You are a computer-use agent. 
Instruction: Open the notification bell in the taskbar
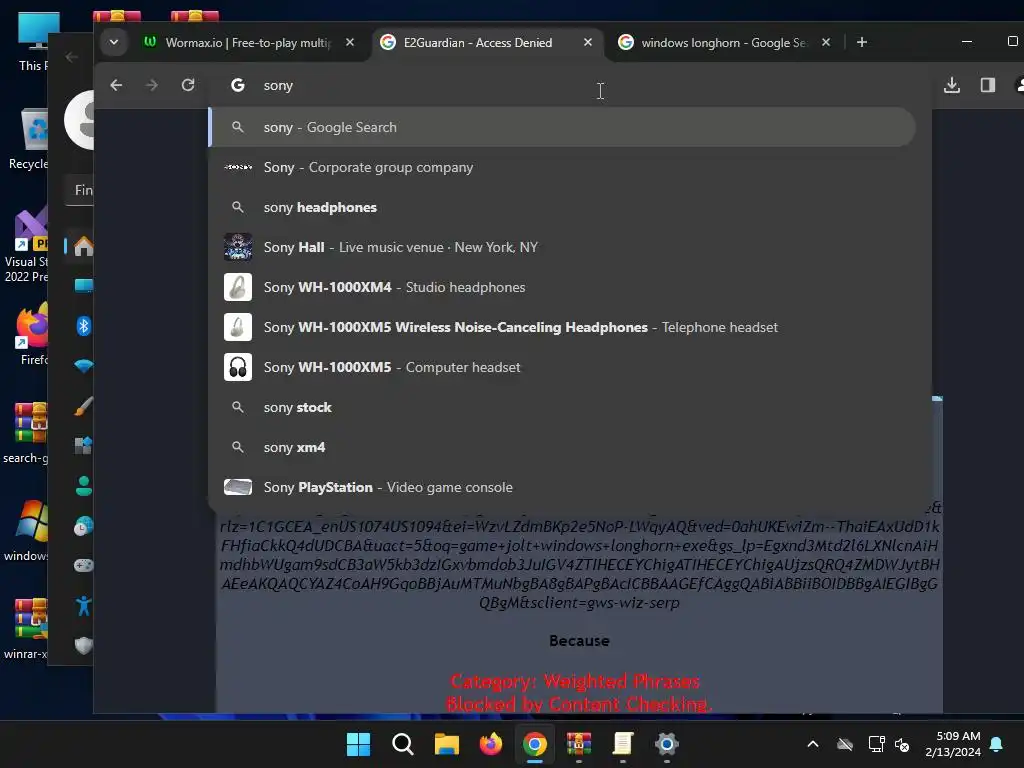click(997, 744)
